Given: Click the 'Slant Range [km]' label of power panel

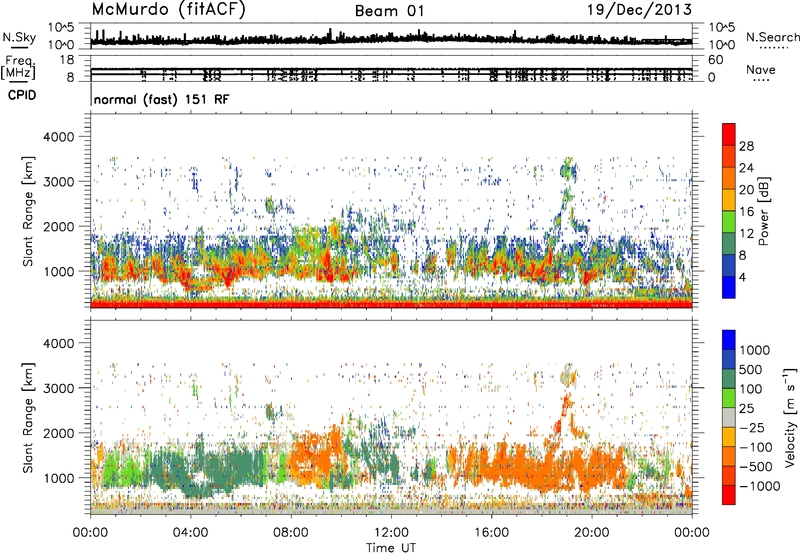Looking at the screenshot, I should 28,211.
